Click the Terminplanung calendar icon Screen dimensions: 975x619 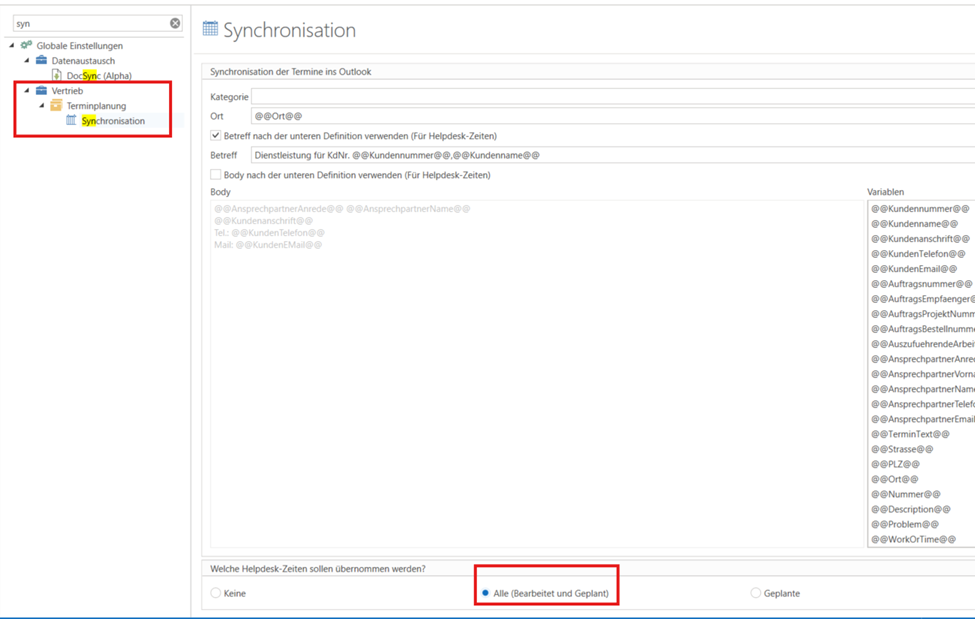point(56,105)
